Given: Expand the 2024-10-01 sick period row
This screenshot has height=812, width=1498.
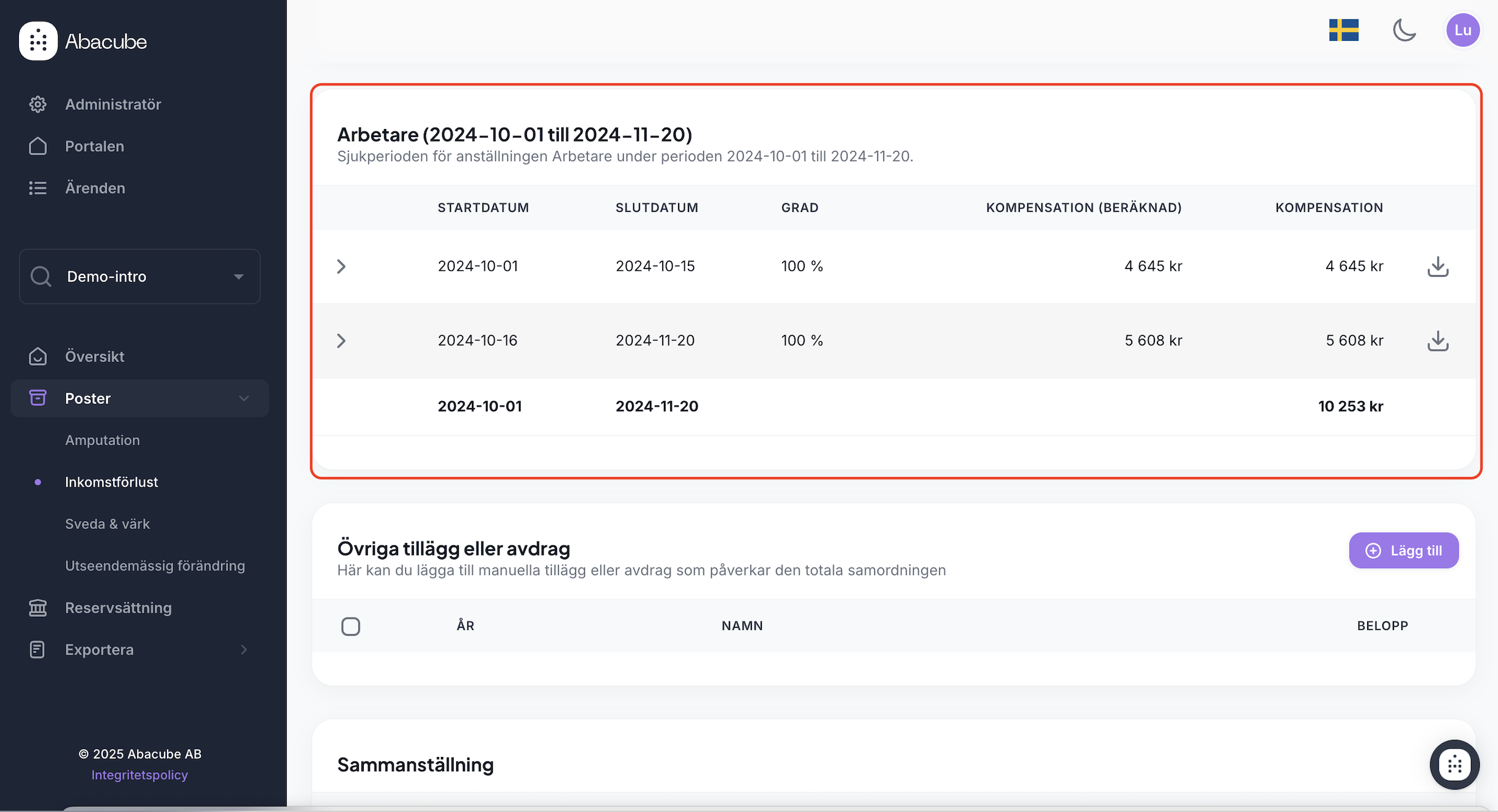Looking at the screenshot, I should 341,267.
